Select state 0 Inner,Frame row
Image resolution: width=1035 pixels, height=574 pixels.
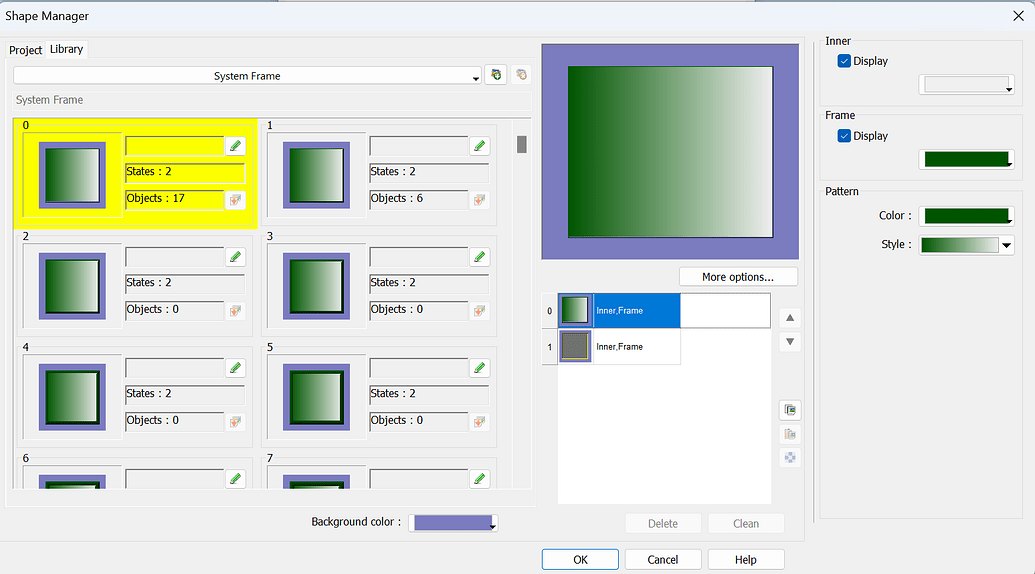tap(619, 311)
